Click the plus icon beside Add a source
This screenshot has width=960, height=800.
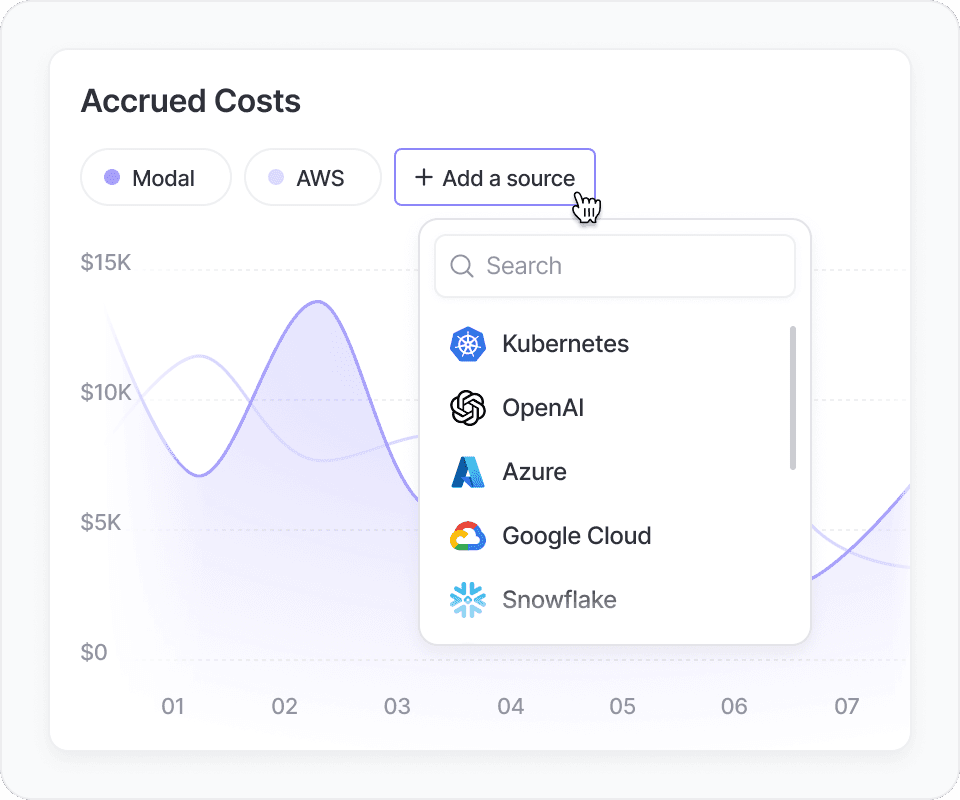click(424, 178)
